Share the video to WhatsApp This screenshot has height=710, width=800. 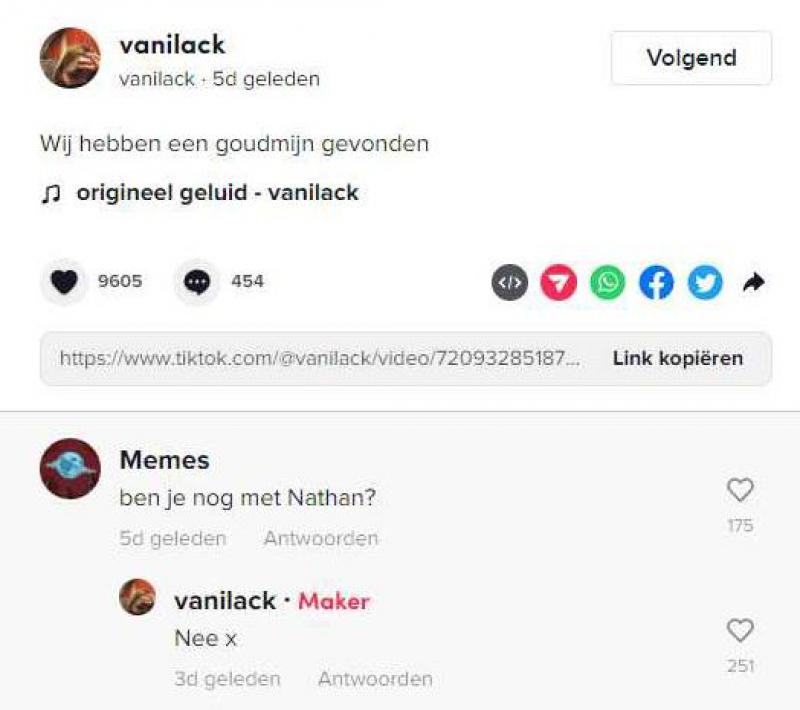tap(607, 283)
